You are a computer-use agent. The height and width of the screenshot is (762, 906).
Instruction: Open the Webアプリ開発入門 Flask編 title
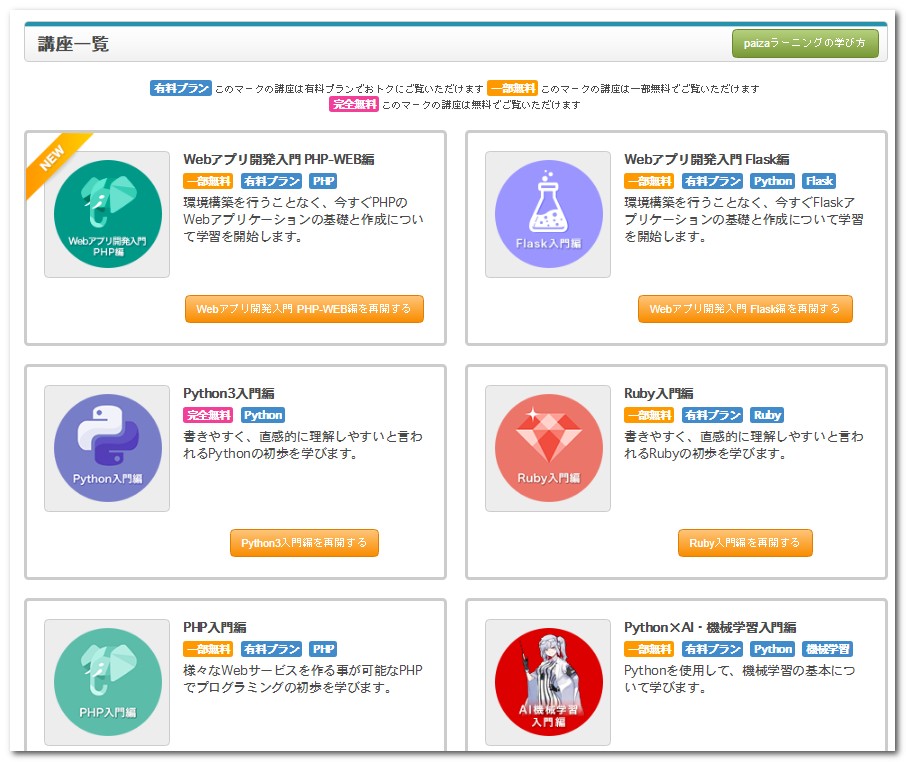[x=707, y=159]
